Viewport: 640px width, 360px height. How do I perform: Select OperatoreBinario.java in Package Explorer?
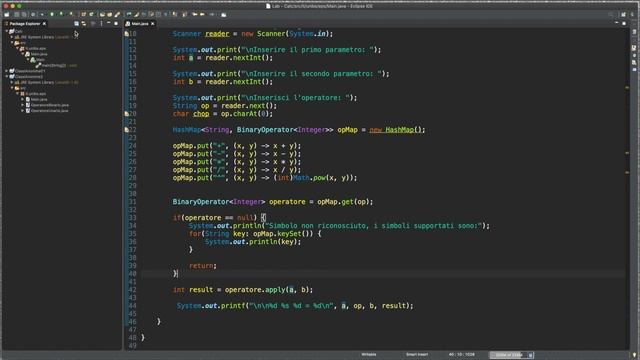[50, 105]
